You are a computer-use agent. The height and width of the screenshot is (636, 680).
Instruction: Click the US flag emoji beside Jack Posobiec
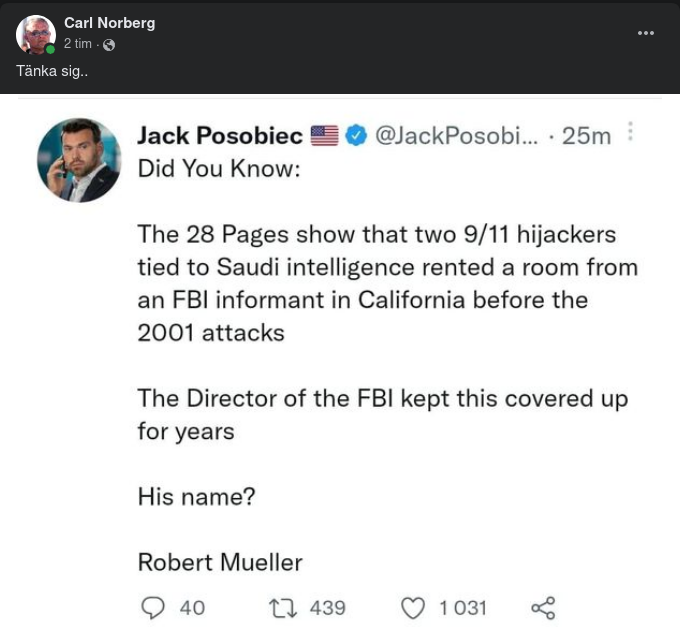(325, 136)
